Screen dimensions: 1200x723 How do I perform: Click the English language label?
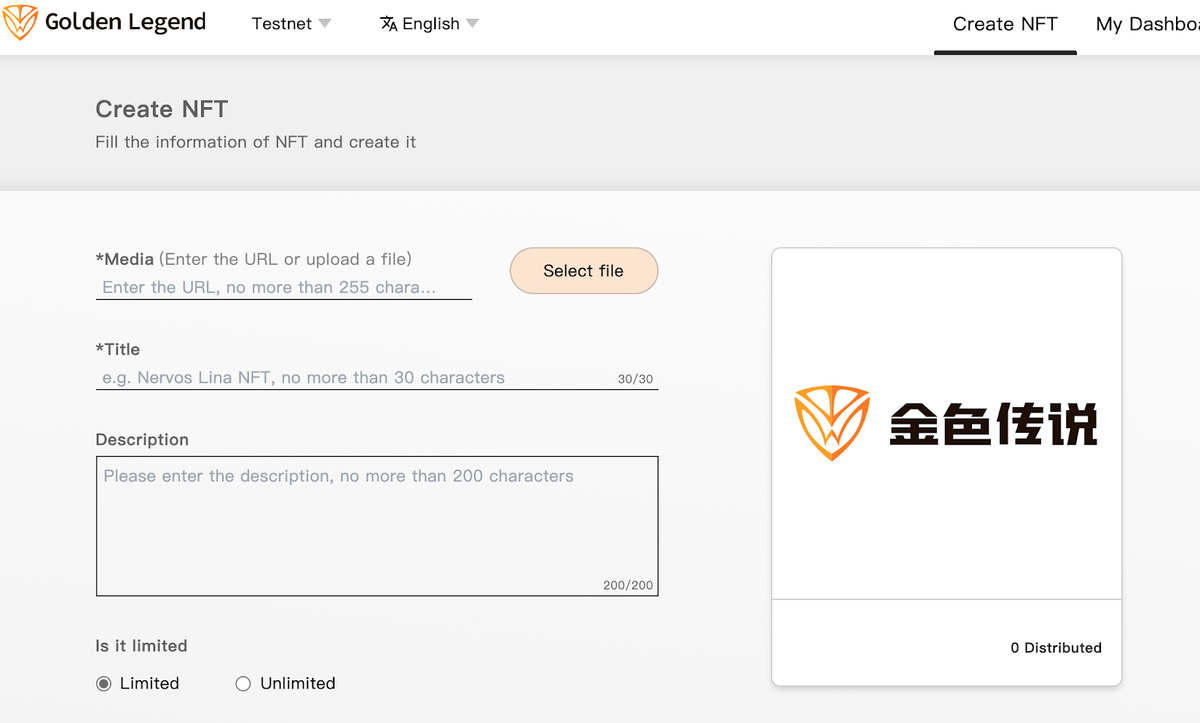[x=431, y=23]
